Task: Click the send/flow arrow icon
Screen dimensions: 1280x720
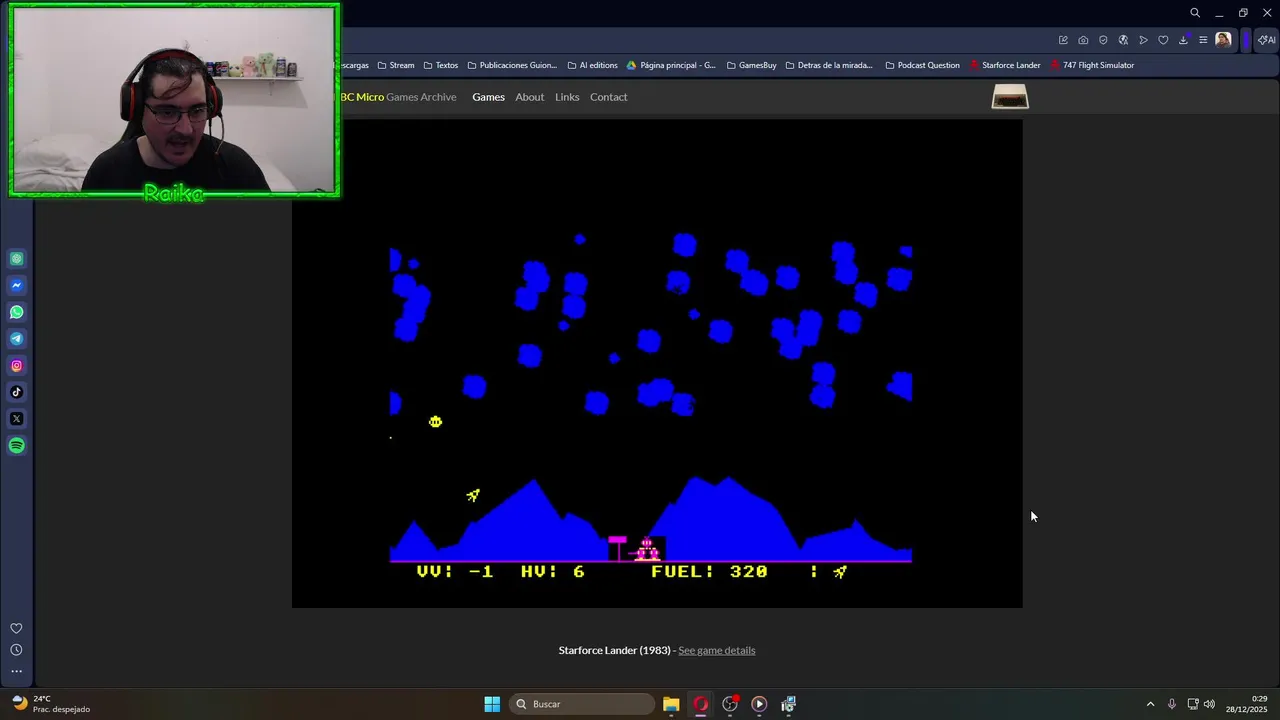Action: (x=1143, y=40)
